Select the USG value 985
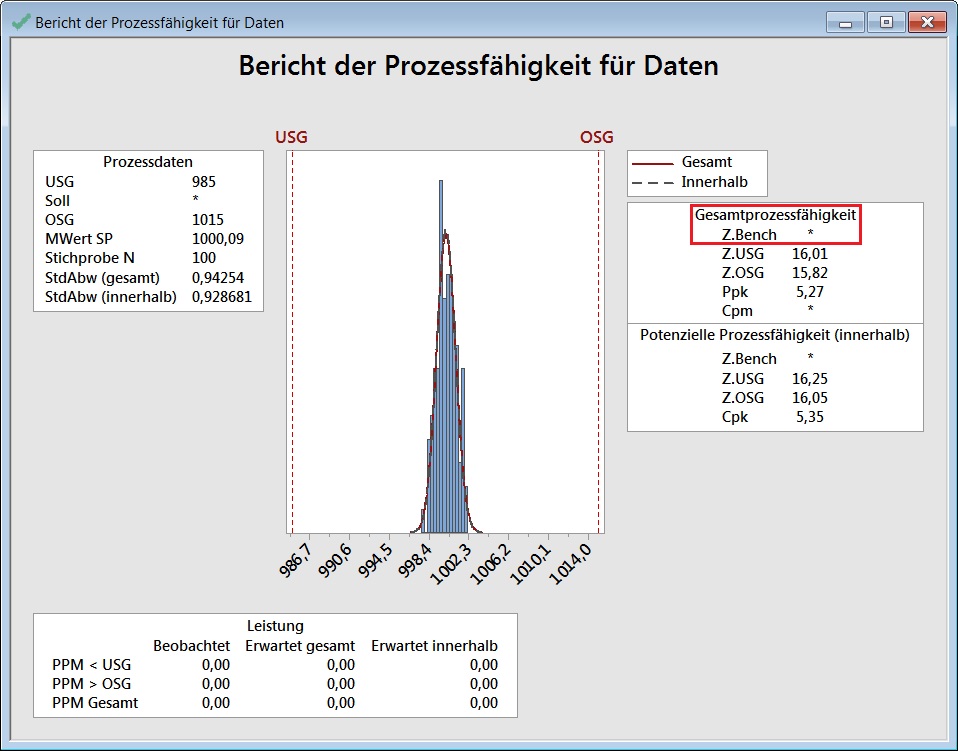This screenshot has width=958, height=751. click(x=203, y=181)
